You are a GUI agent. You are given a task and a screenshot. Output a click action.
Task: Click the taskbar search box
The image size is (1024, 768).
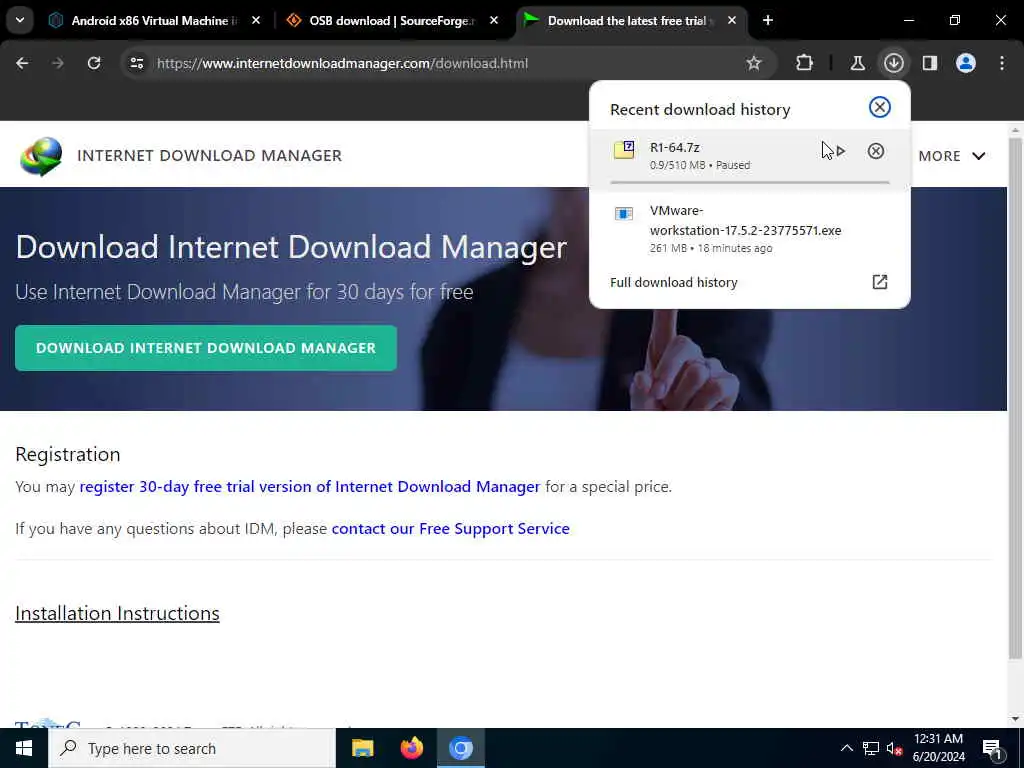[x=191, y=748]
